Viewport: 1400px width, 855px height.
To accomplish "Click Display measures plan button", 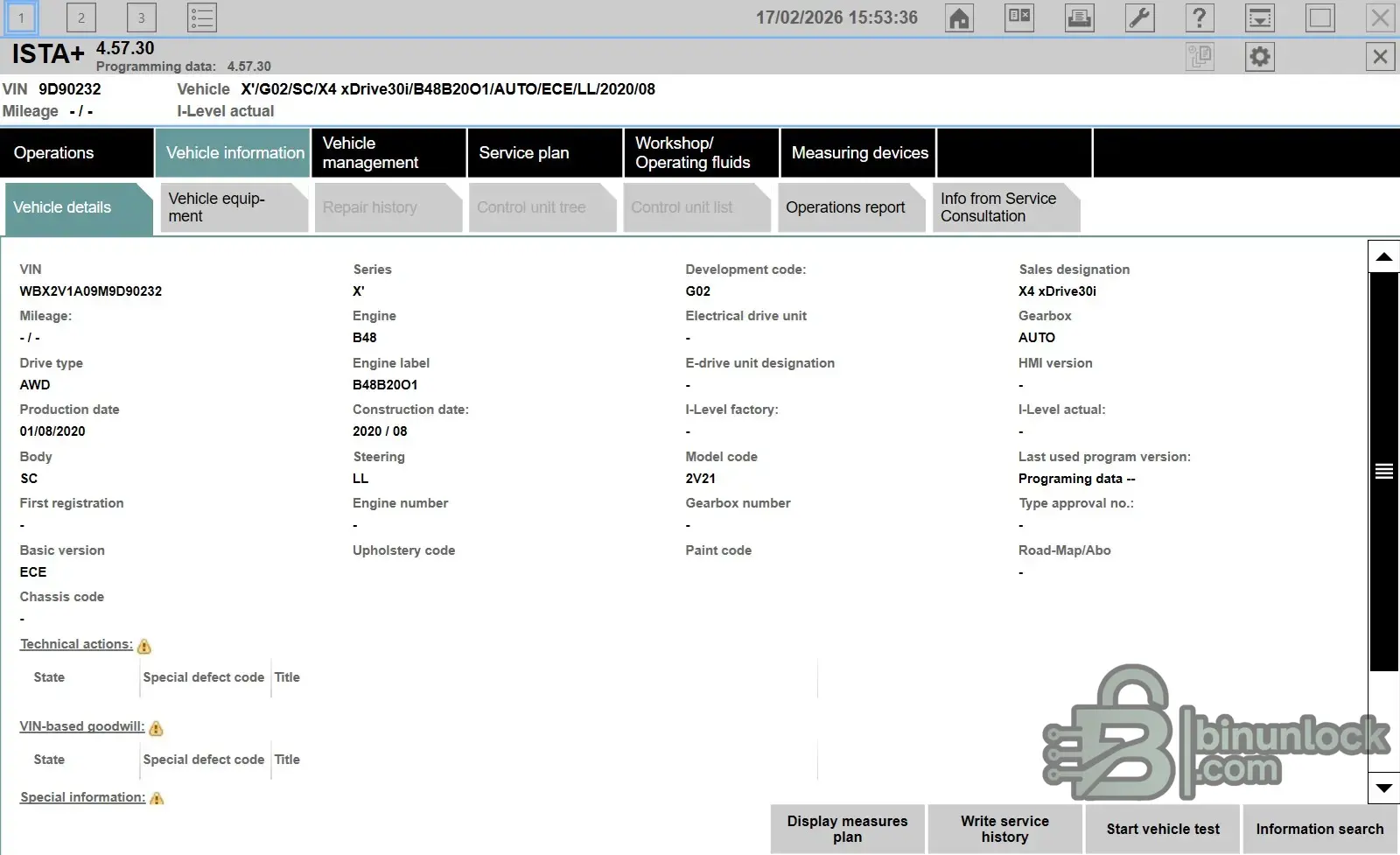I will click(847, 829).
